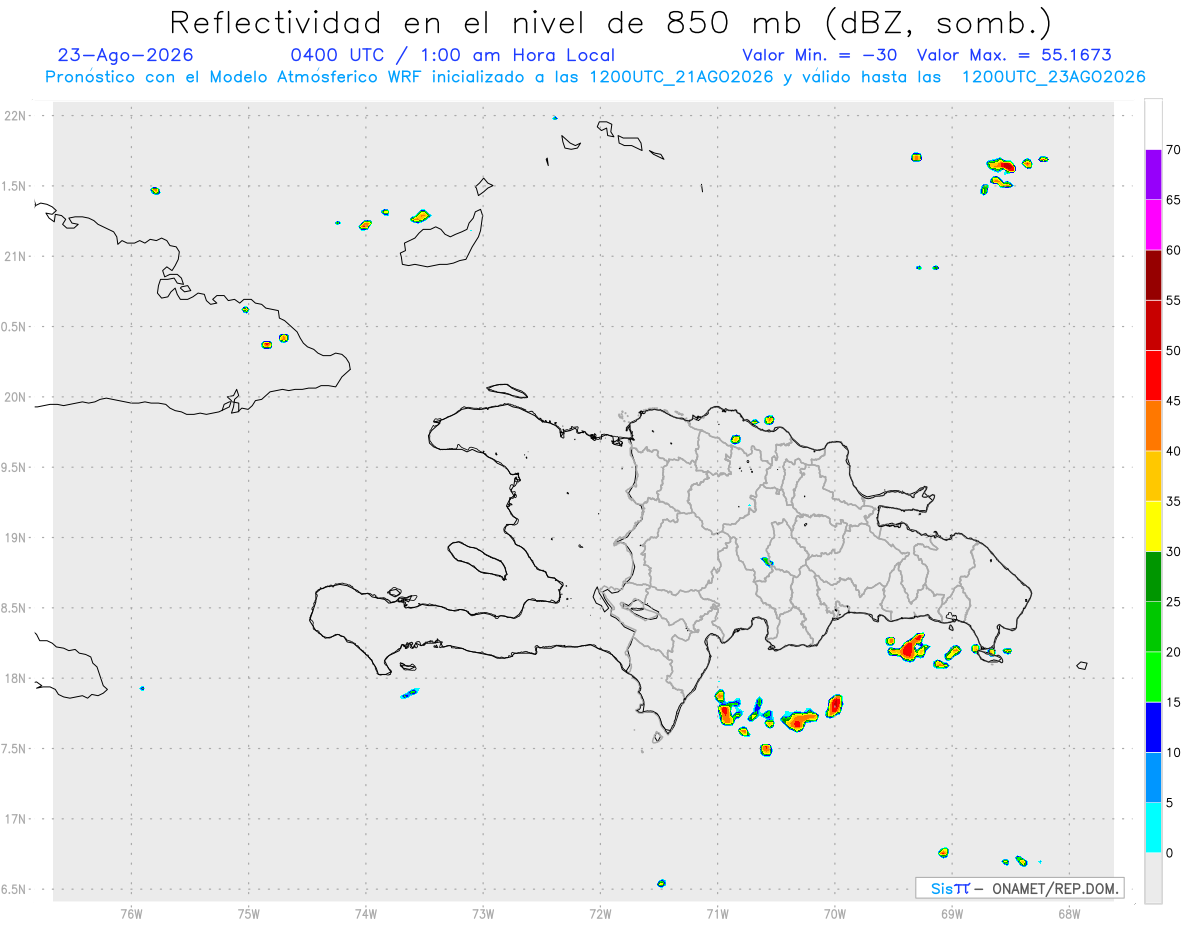The width and height of the screenshot is (1200, 927).
Task: Click the light blue 5–10 dBZ legend band
Action: pyautogui.click(x=1153, y=777)
